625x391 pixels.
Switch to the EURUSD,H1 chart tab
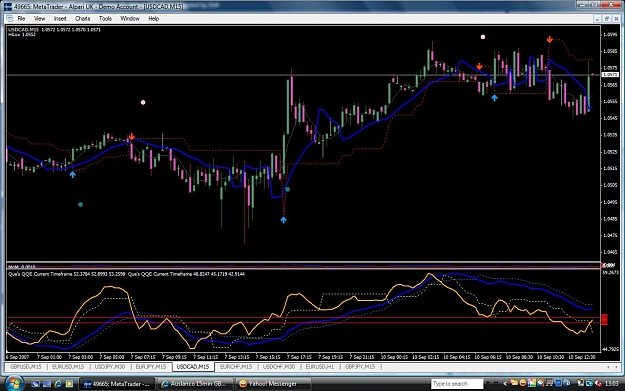pos(320,367)
